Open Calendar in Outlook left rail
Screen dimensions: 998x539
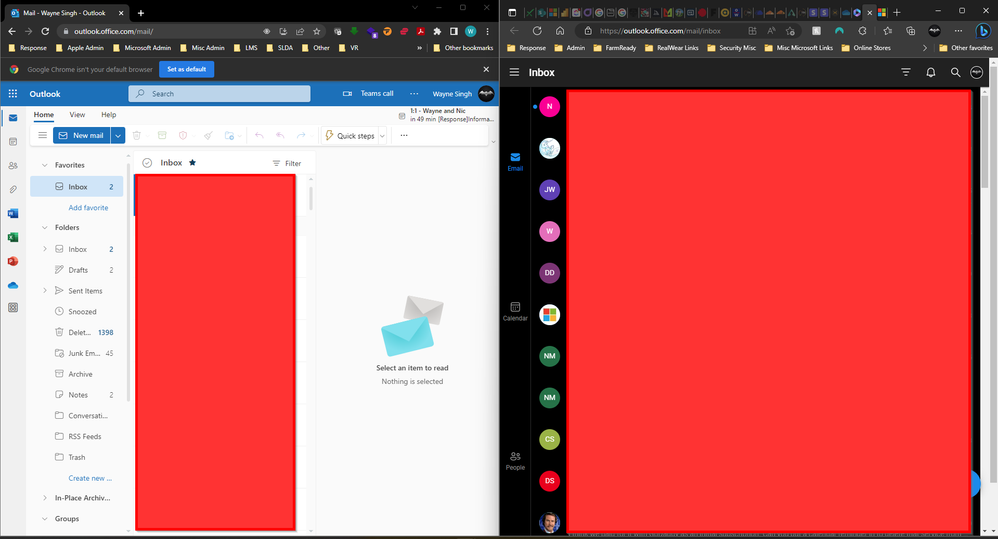(x=13, y=141)
